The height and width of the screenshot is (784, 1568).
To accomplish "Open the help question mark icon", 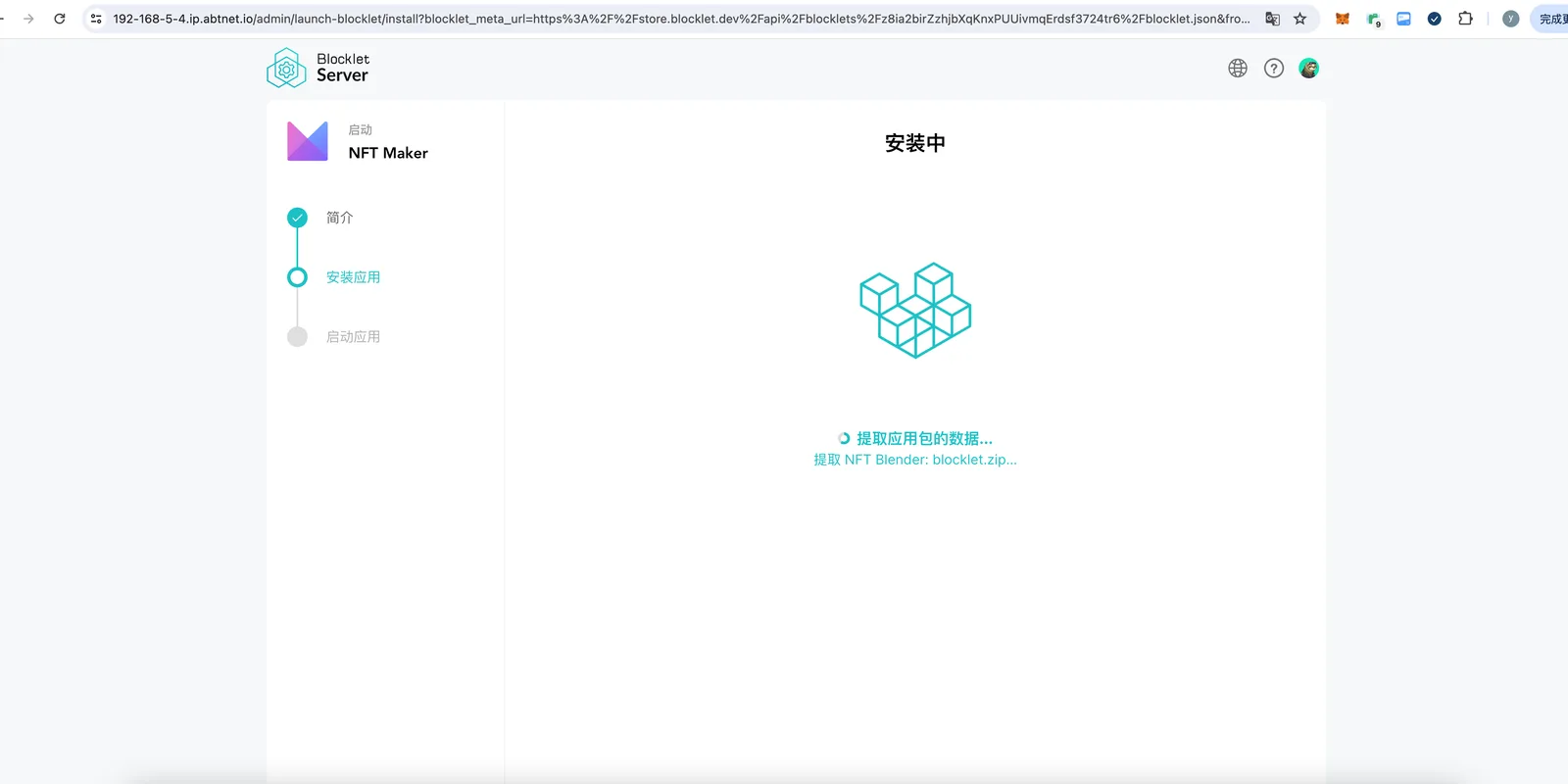I will [1274, 68].
